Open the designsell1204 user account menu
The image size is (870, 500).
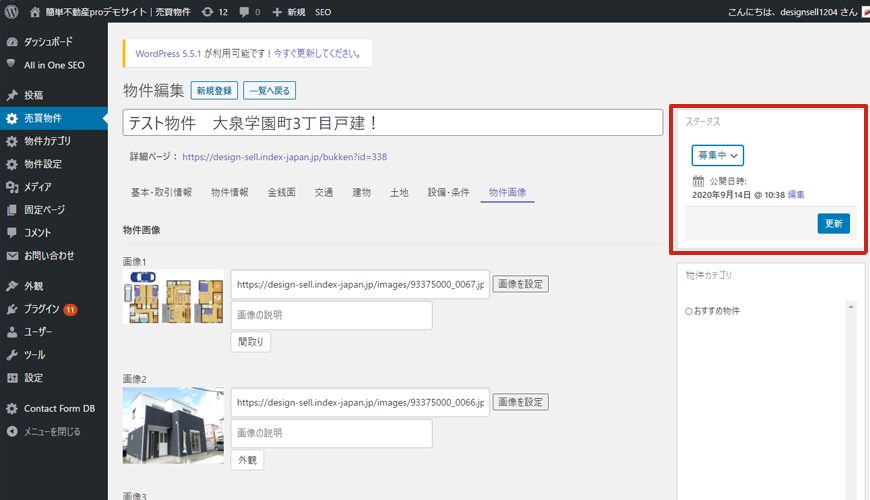pos(790,12)
